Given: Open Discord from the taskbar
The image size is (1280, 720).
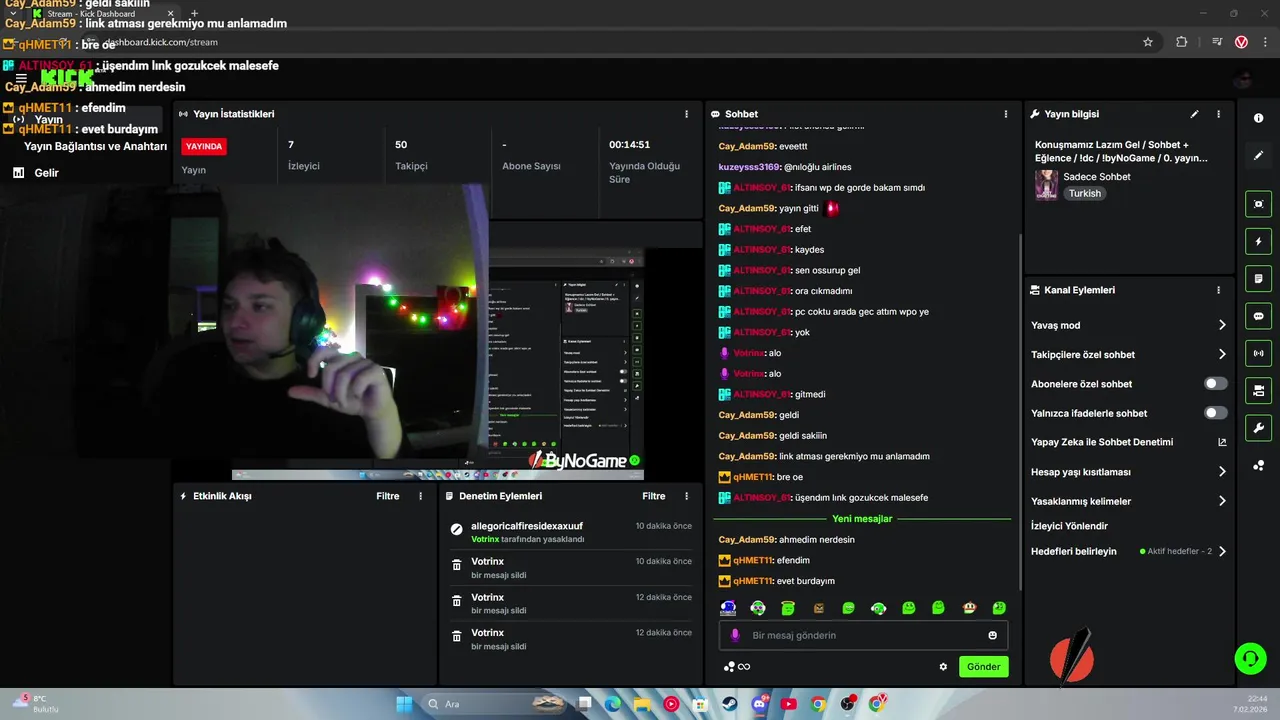Looking at the screenshot, I should point(760,704).
